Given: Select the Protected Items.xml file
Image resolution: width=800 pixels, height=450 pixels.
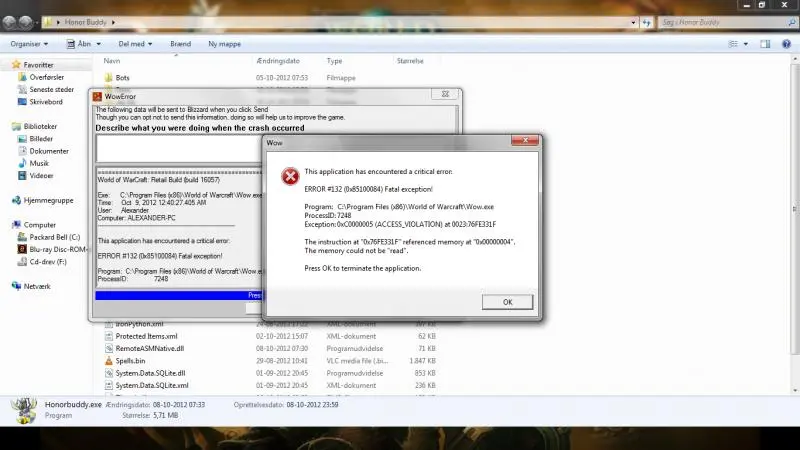Looking at the screenshot, I should 146,336.
